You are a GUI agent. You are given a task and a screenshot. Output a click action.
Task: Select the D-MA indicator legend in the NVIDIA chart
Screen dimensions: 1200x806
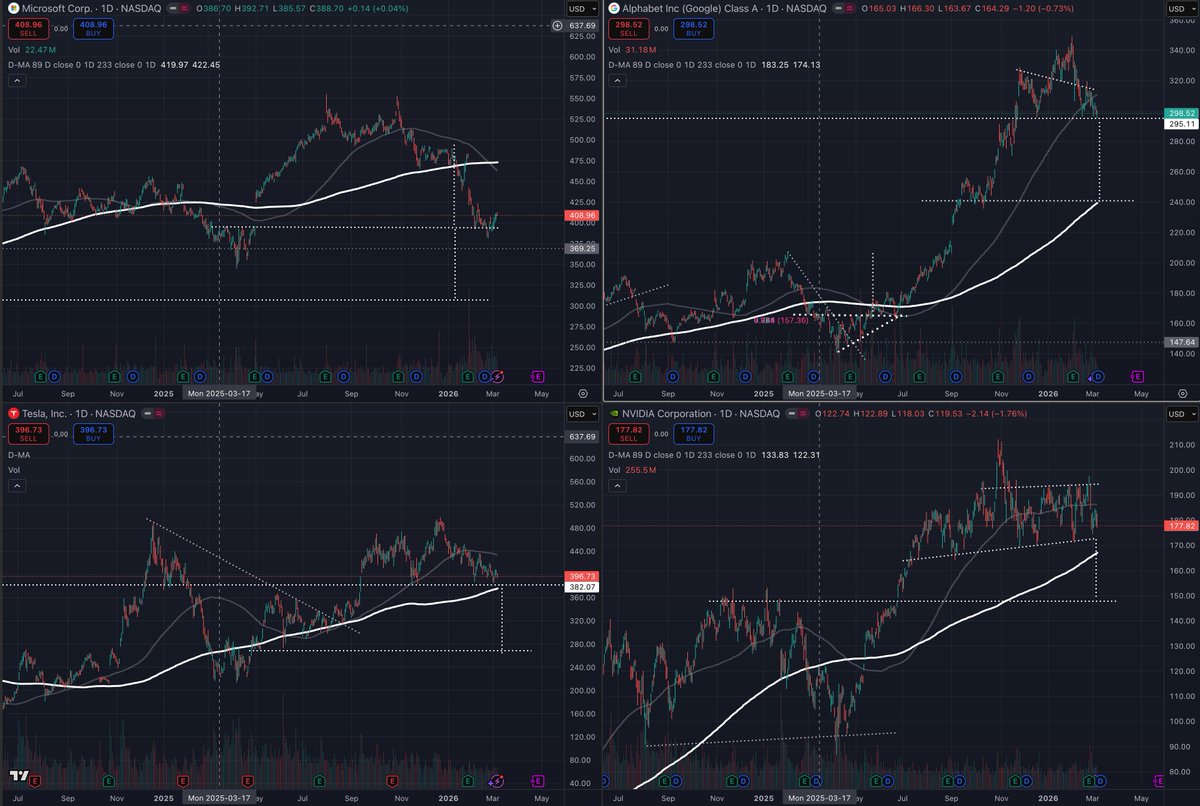click(x=715, y=455)
